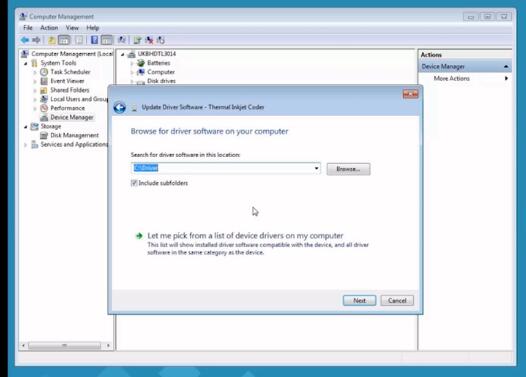Expand Services and Applications node
The height and width of the screenshot is (377, 526).
coord(25,145)
